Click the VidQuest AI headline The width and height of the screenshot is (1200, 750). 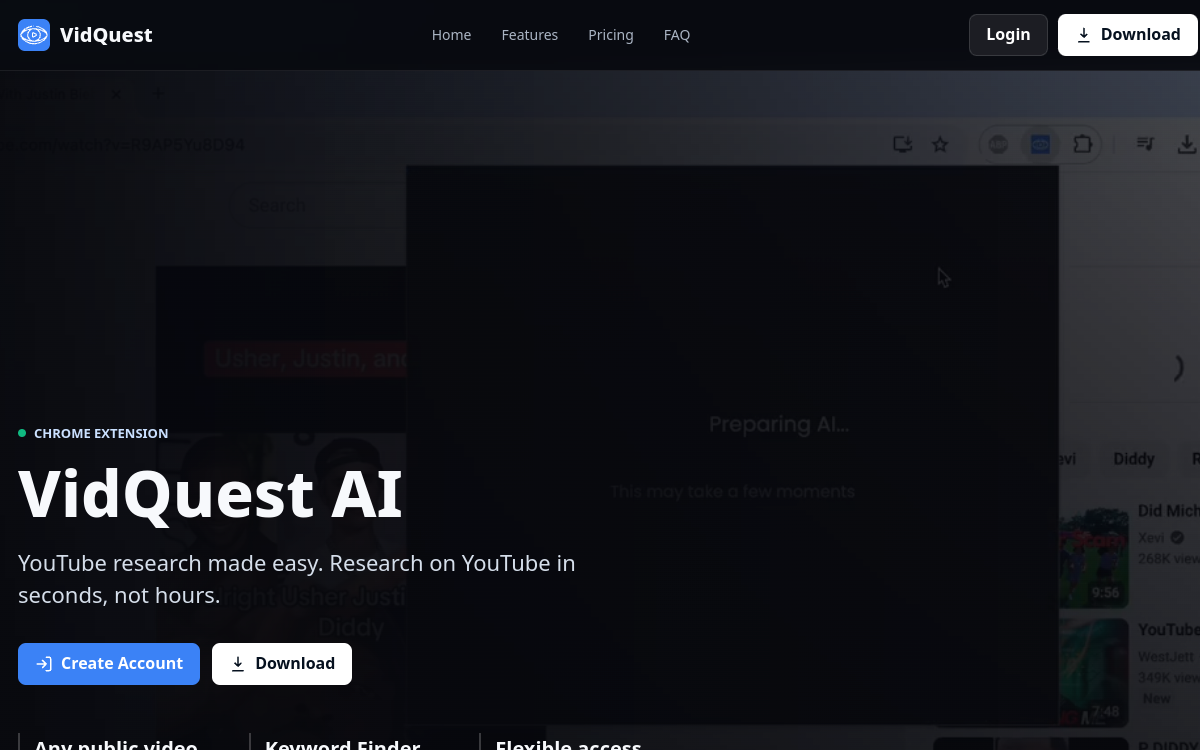click(210, 494)
